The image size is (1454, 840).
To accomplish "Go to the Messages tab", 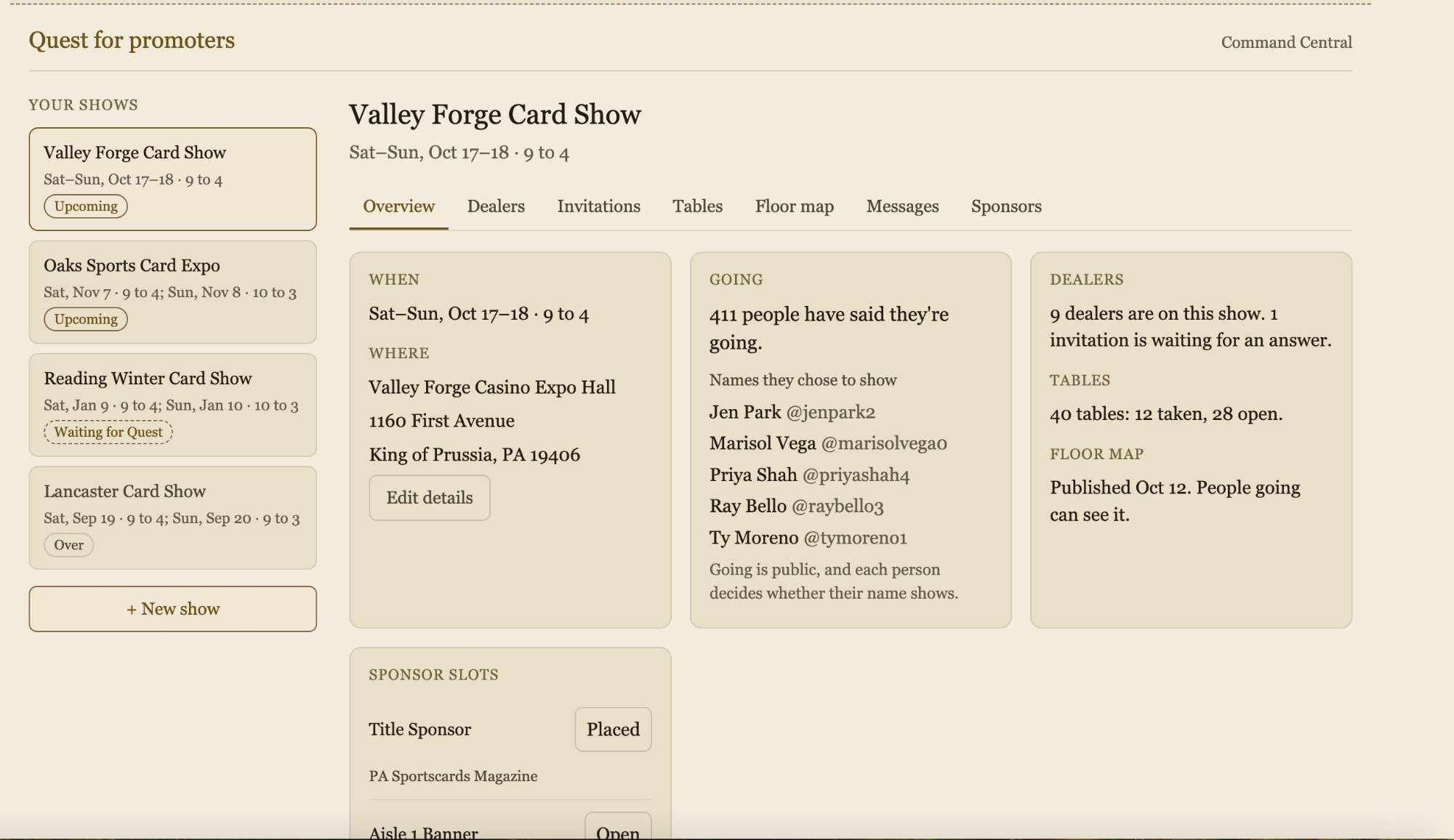I will point(902,206).
